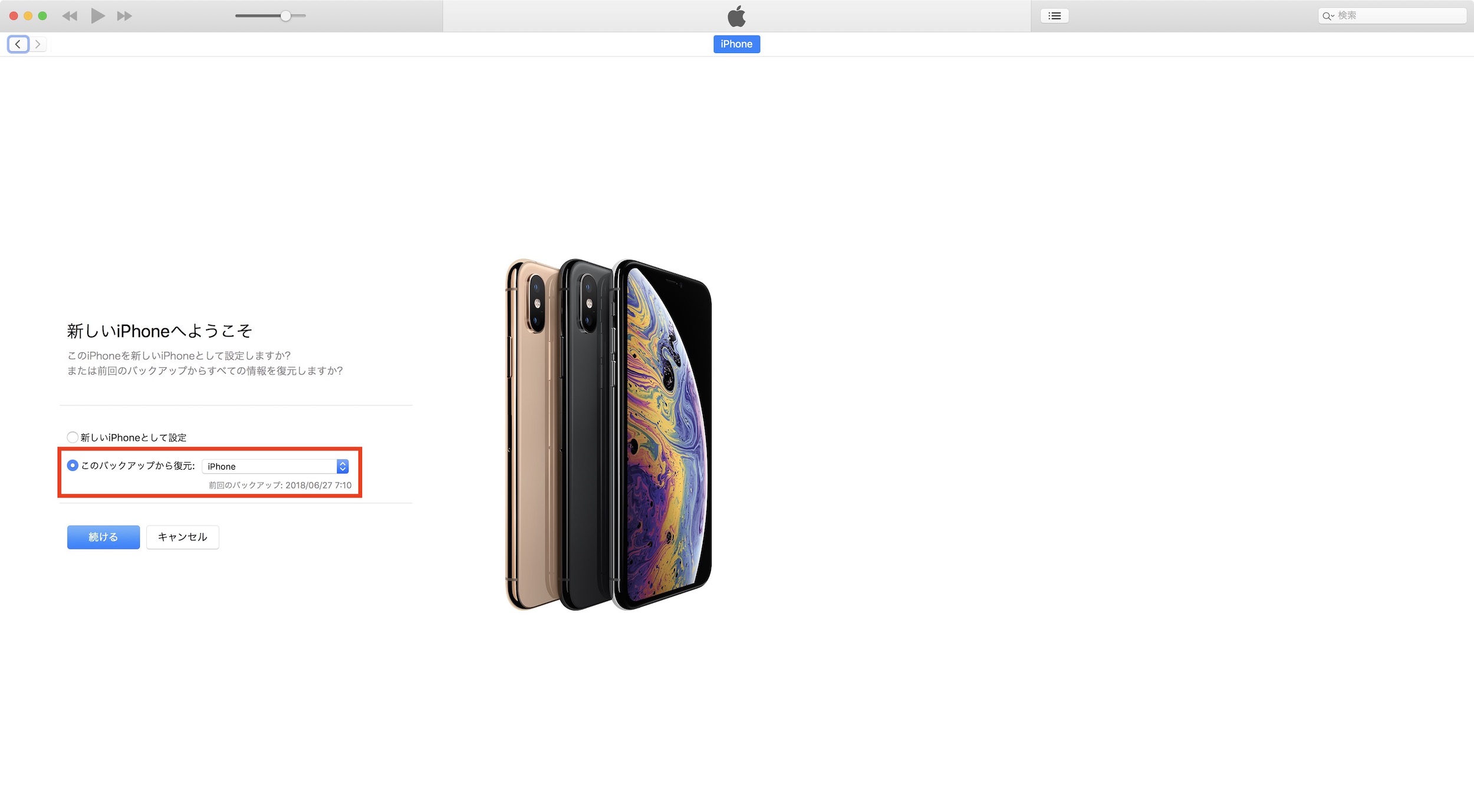Expand the iPhone backup dropdown menu
Screen dimensions: 1474x812
pyautogui.click(x=343, y=466)
